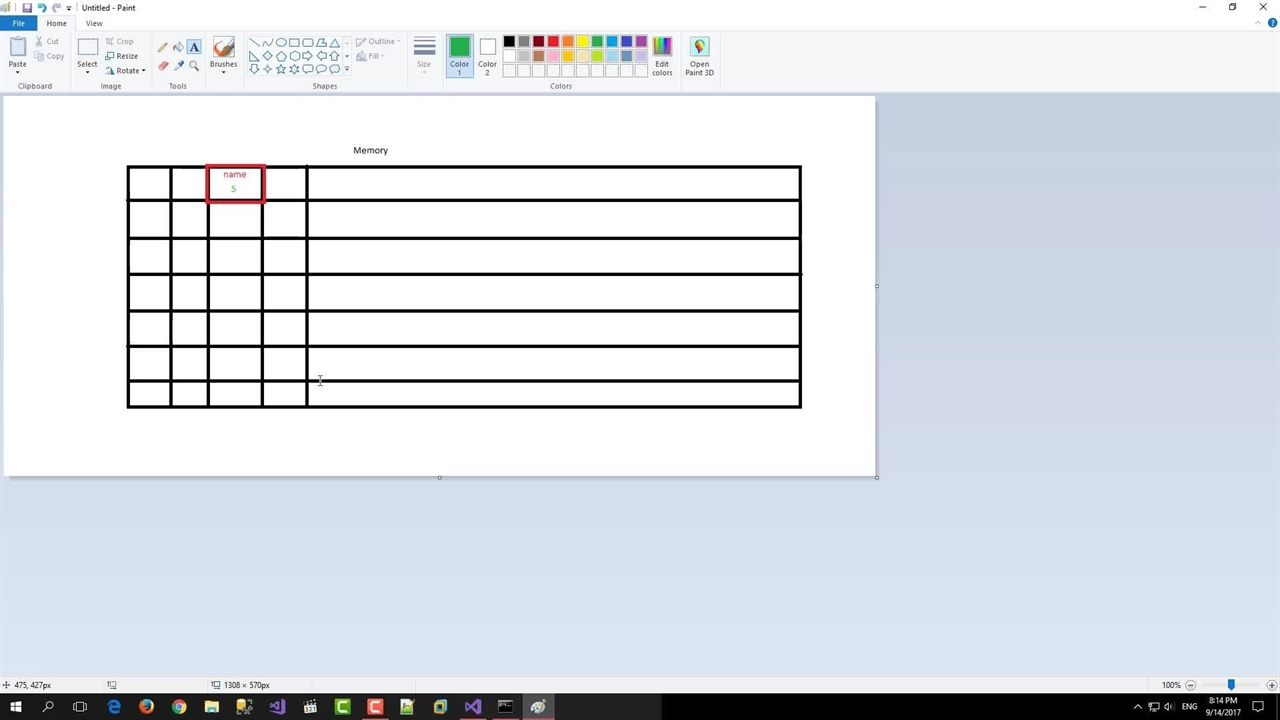Open the File menu
The width and height of the screenshot is (1280, 720).
18,23
